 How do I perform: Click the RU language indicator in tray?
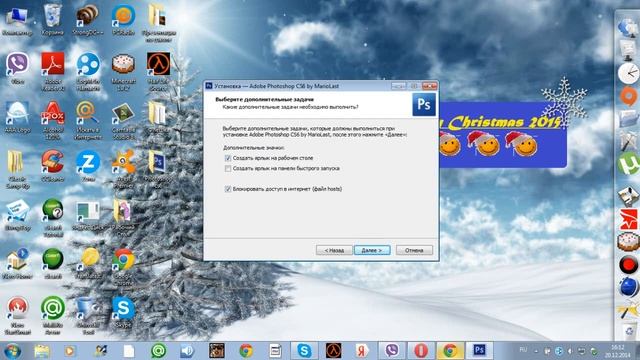[x=523, y=350]
